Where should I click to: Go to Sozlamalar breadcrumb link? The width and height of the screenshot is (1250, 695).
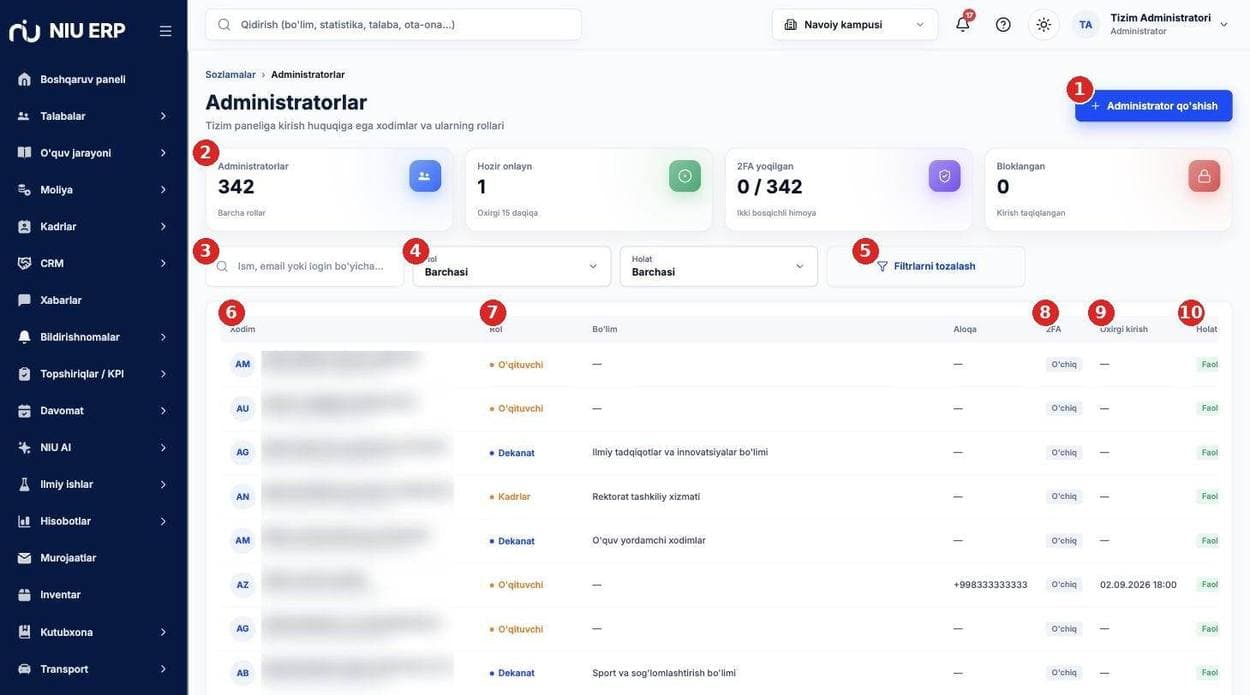[x=230, y=74]
